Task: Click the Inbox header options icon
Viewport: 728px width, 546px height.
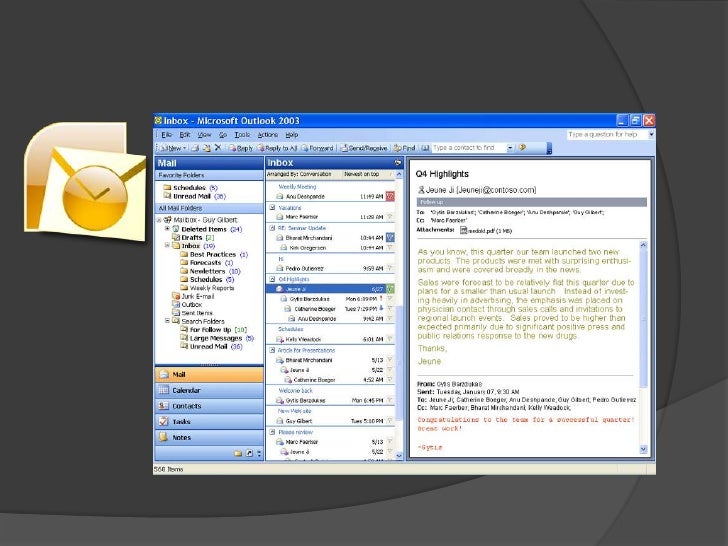Action: [398, 162]
